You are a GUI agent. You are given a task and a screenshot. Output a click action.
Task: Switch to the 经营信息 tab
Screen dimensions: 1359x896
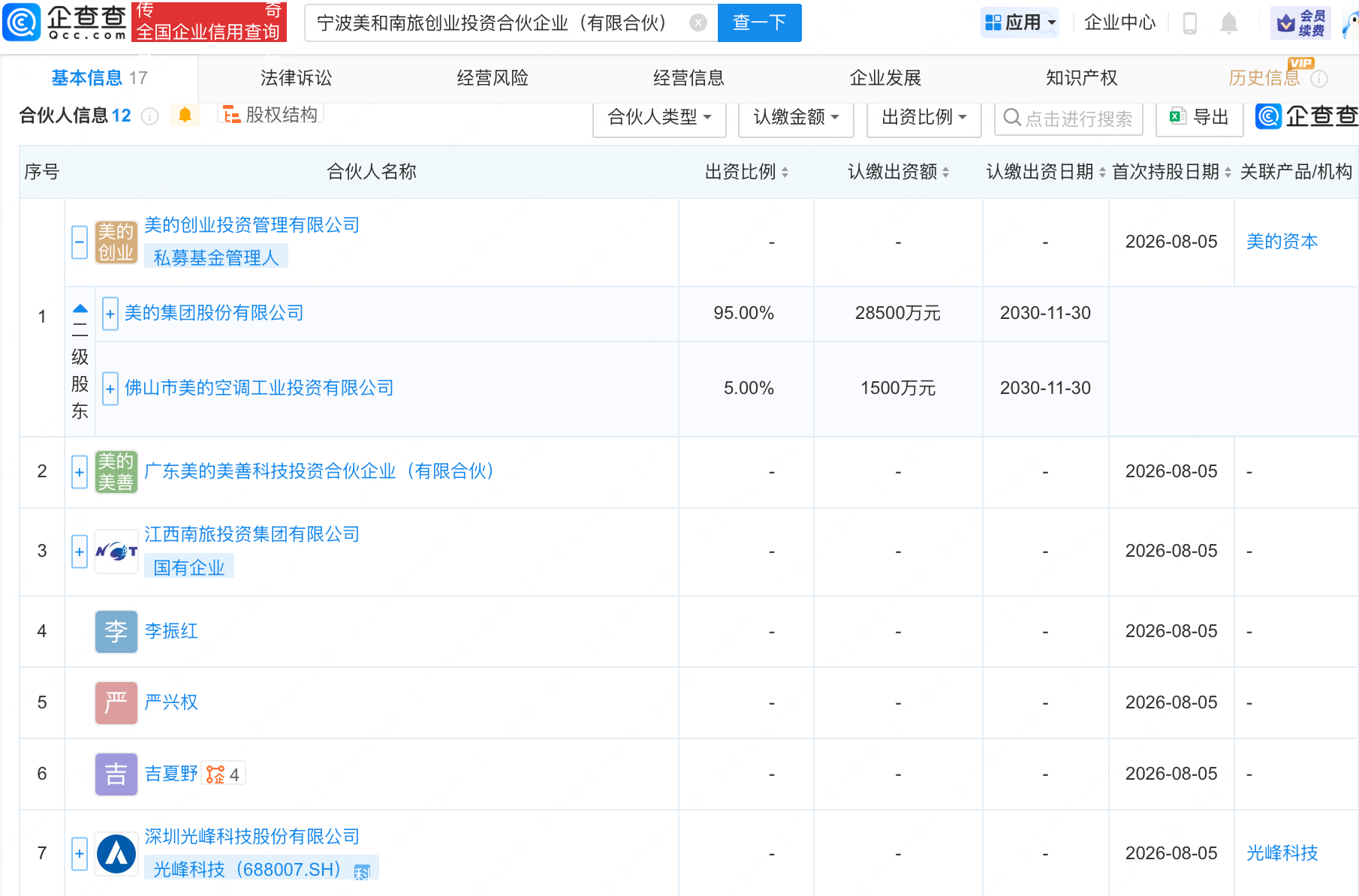[689, 78]
